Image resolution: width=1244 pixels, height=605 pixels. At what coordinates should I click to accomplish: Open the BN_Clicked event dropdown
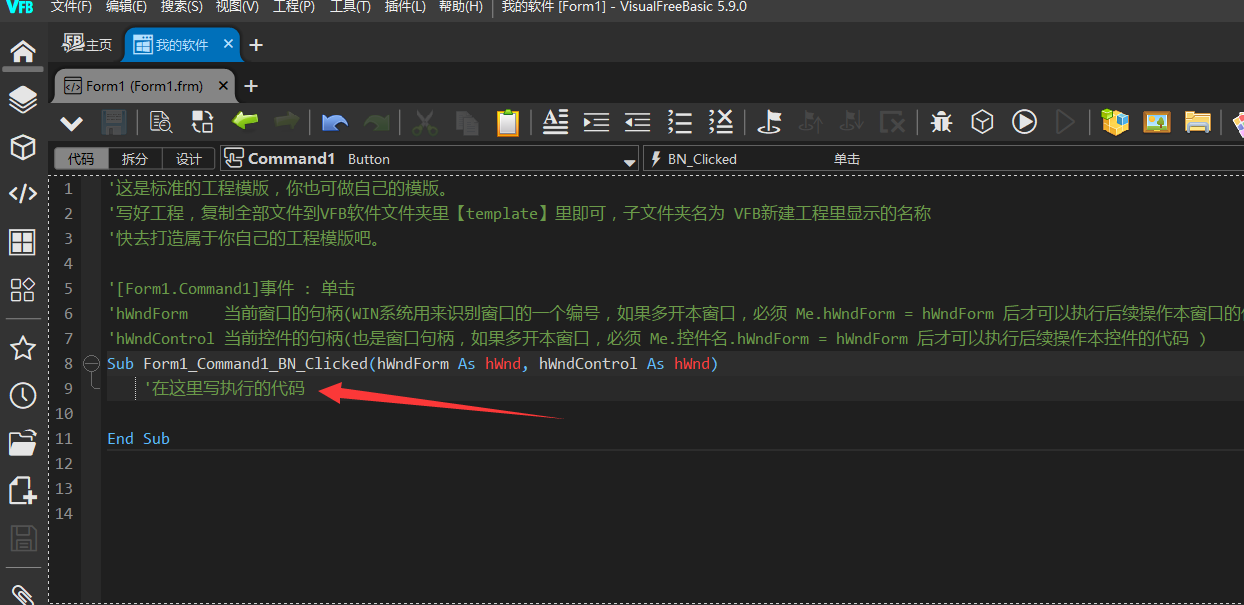(x=940, y=159)
